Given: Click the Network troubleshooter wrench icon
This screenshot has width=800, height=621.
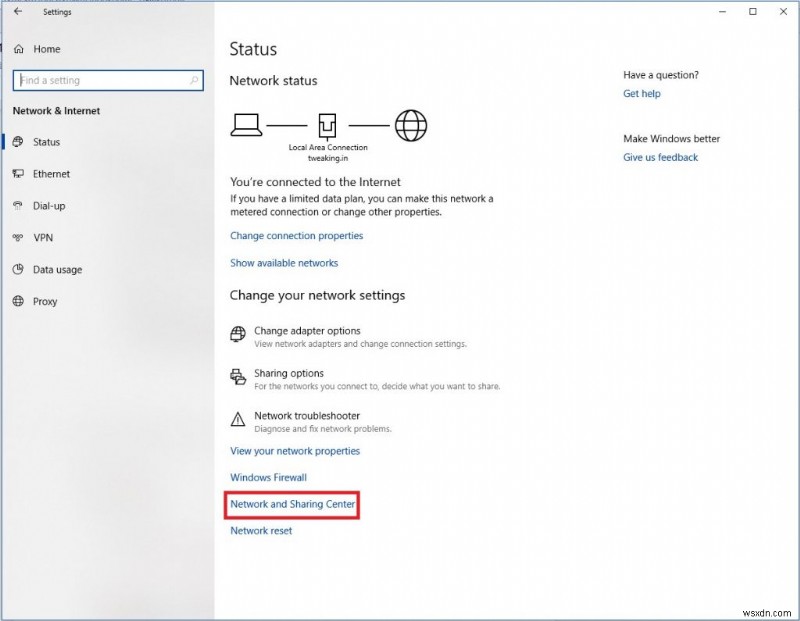Looking at the screenshot, I should [237, 419].
